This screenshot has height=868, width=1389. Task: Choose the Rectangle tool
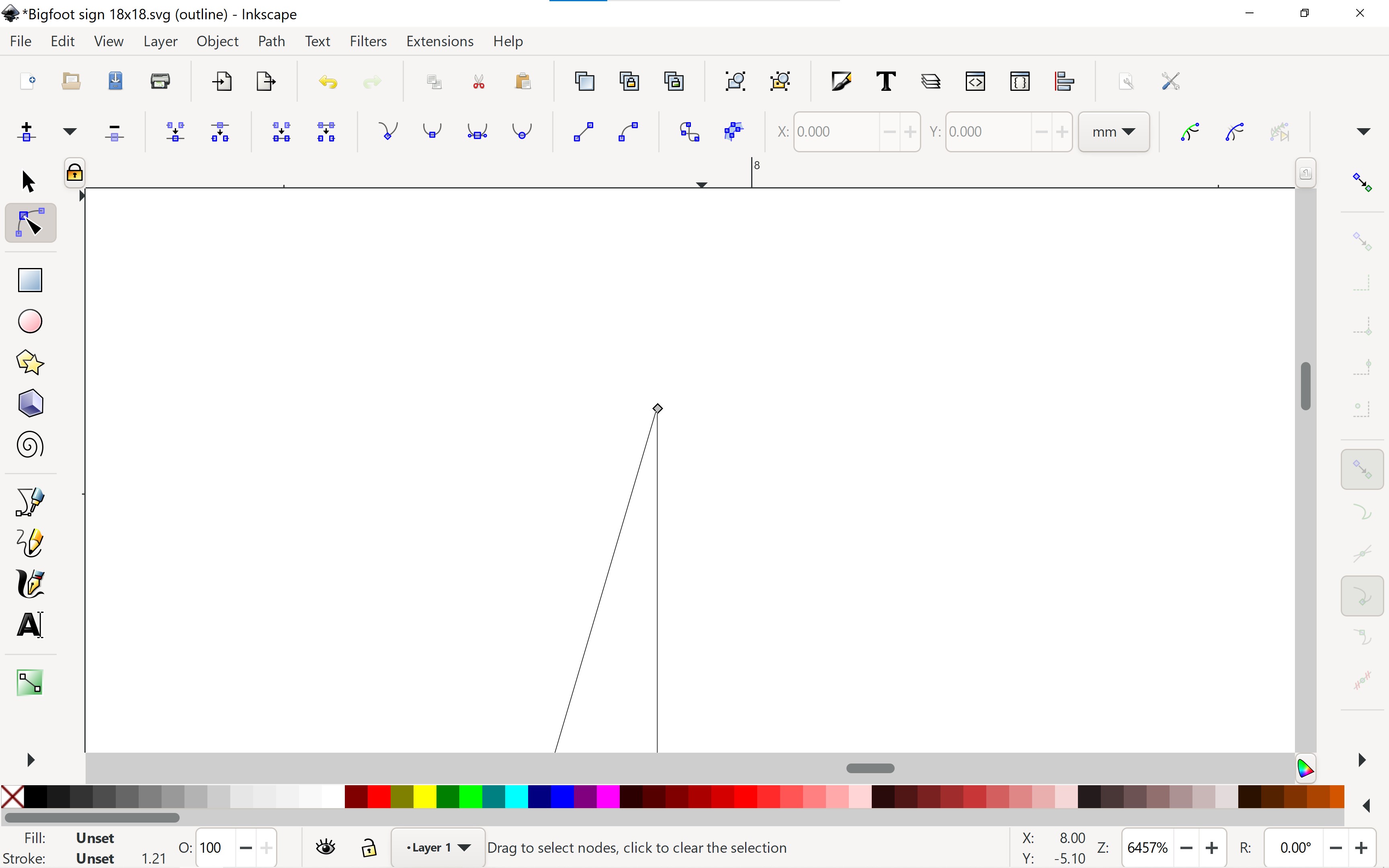[x=31, y=280]
